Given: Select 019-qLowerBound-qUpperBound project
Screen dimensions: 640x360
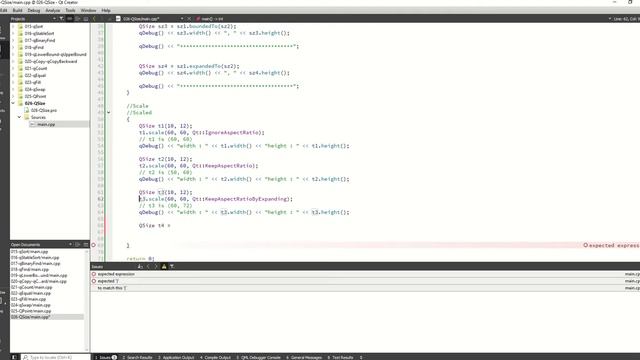Looking at the screenshot, I should [x=55, y=54].
